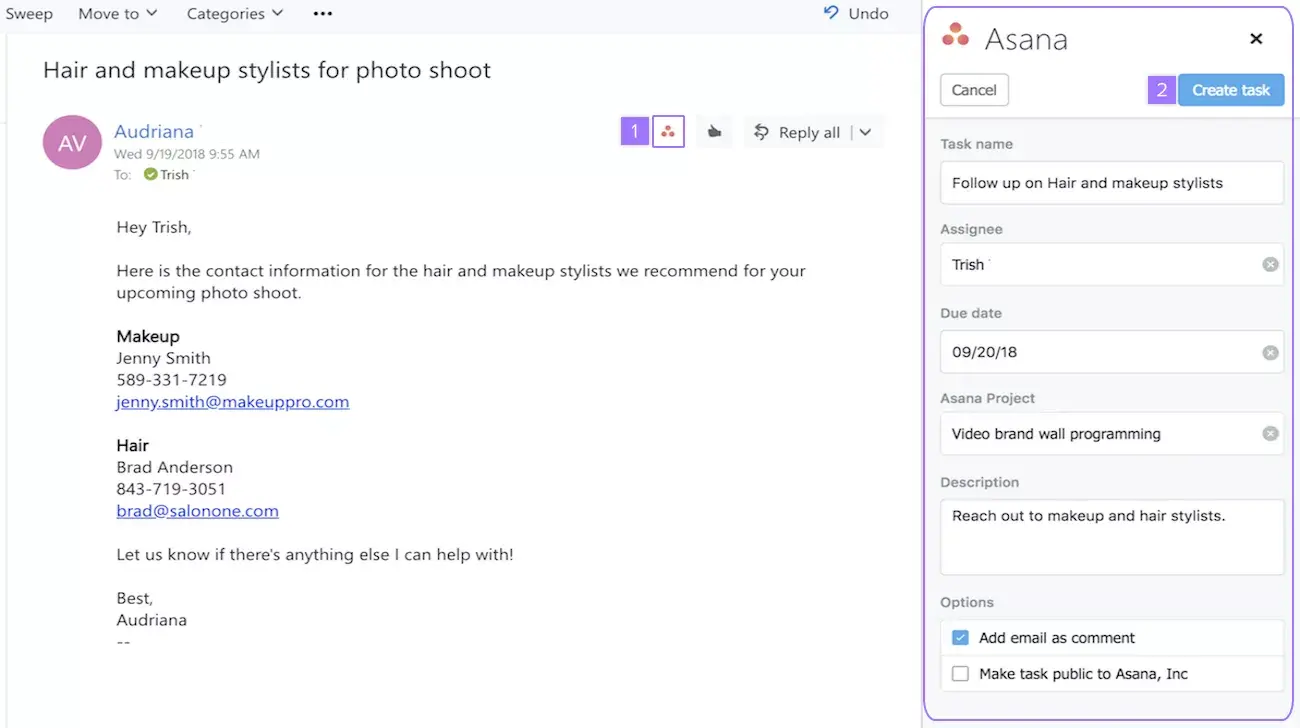Click the Undo icon in the top bar

[x=829, y=13]
